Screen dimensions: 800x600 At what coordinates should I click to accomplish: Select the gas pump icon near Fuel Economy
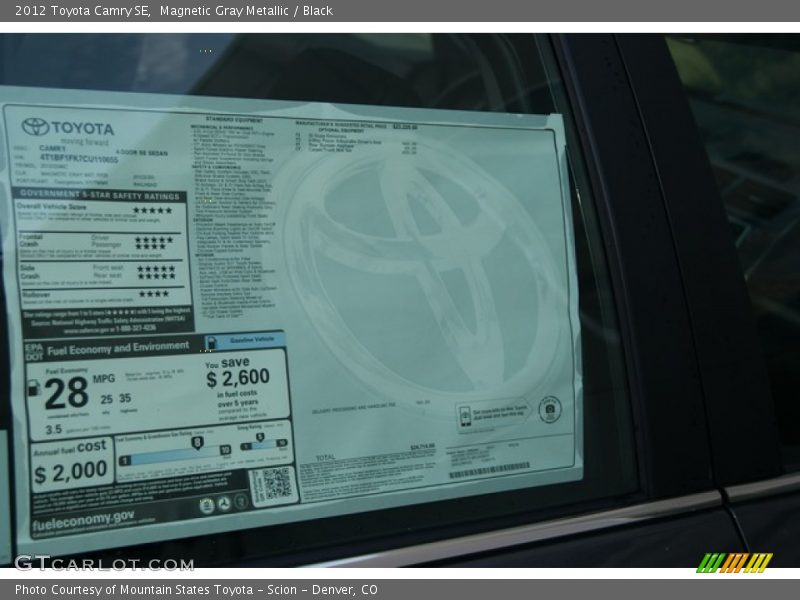coord(33,389)
